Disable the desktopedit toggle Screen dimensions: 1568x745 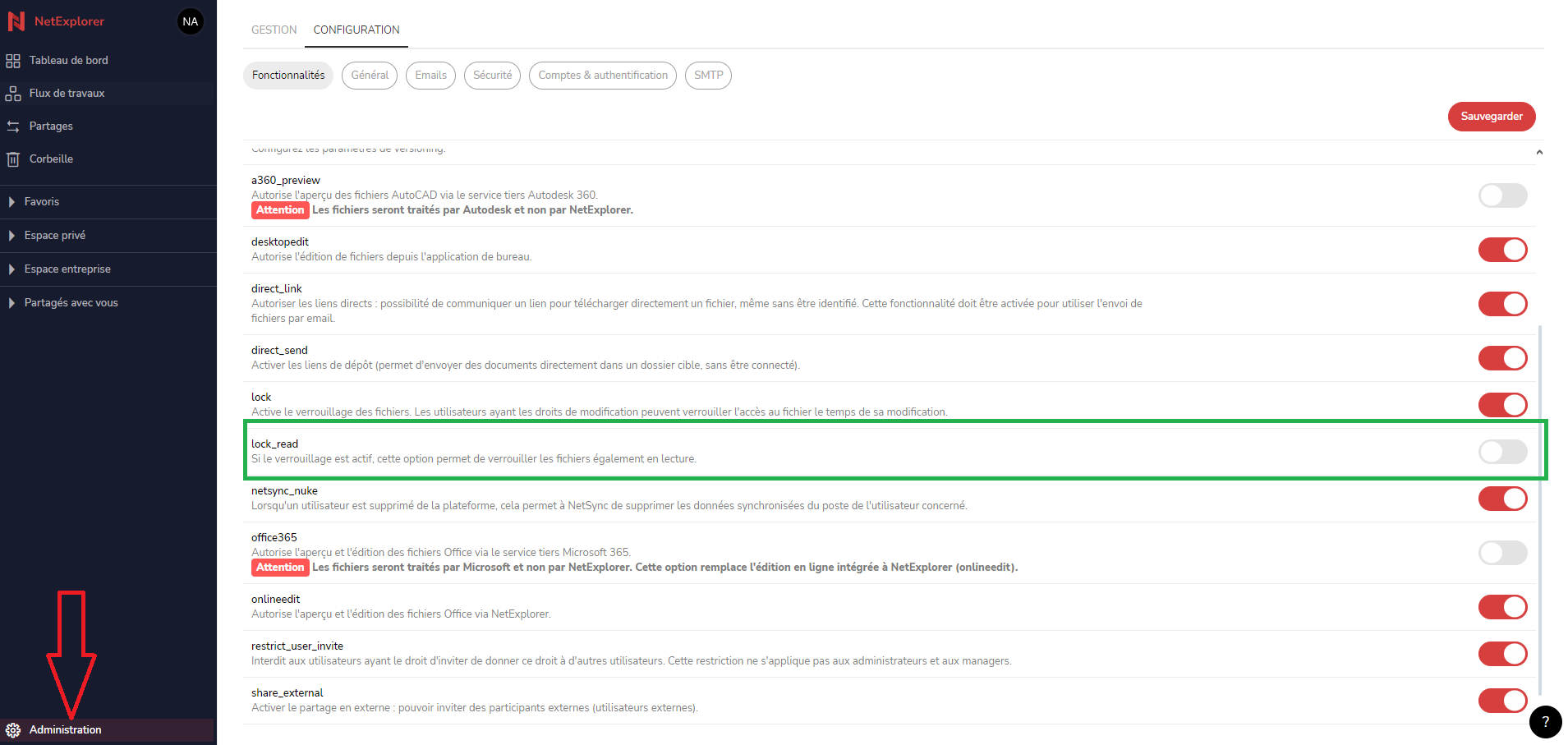[1502, 250]
